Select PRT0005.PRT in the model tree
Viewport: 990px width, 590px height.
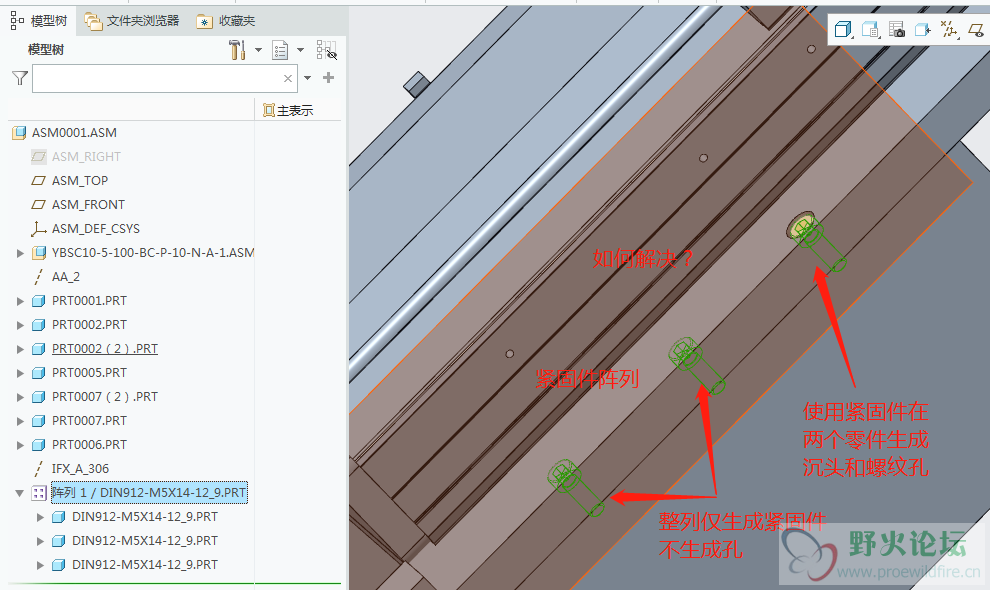[x=89, y=373]
